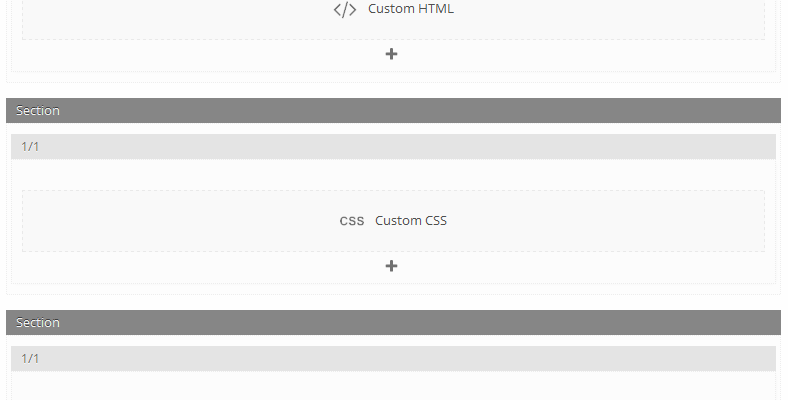This screenshot has width=788, height=400.
Task: Select the Section header above Custom CSS
Action: tap(393, 111)
